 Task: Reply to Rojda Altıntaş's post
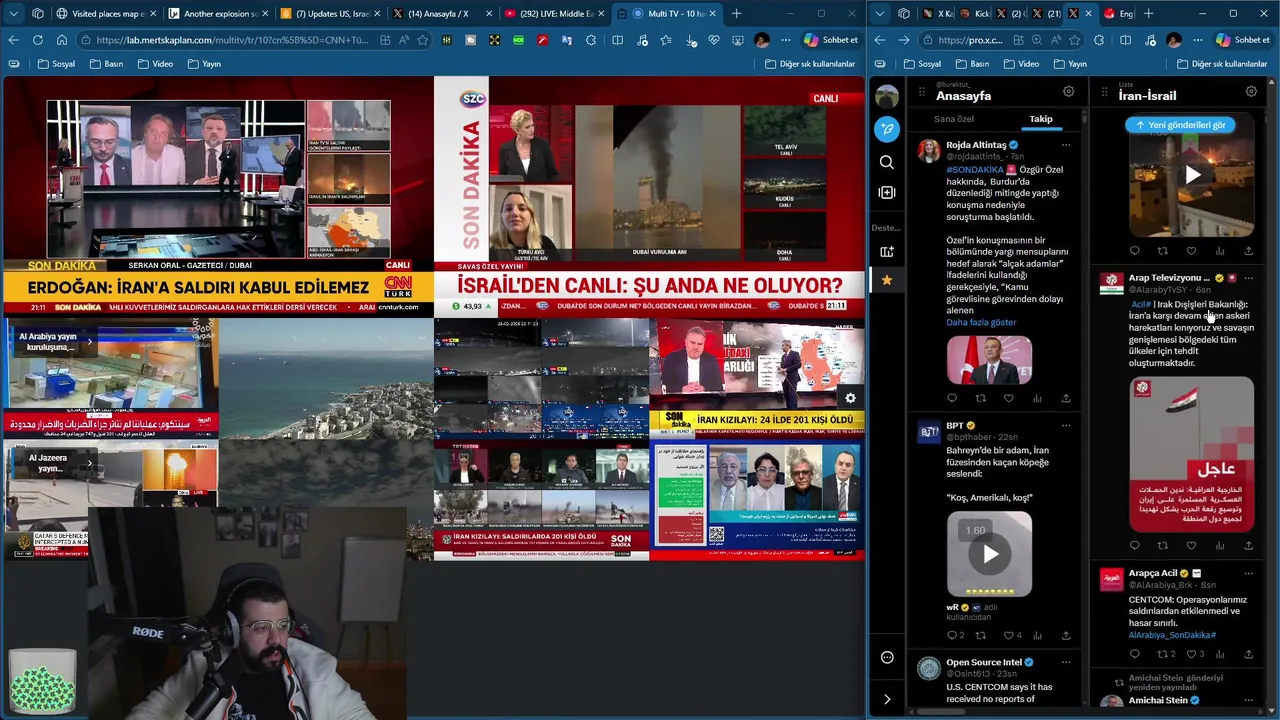[952, 398]
